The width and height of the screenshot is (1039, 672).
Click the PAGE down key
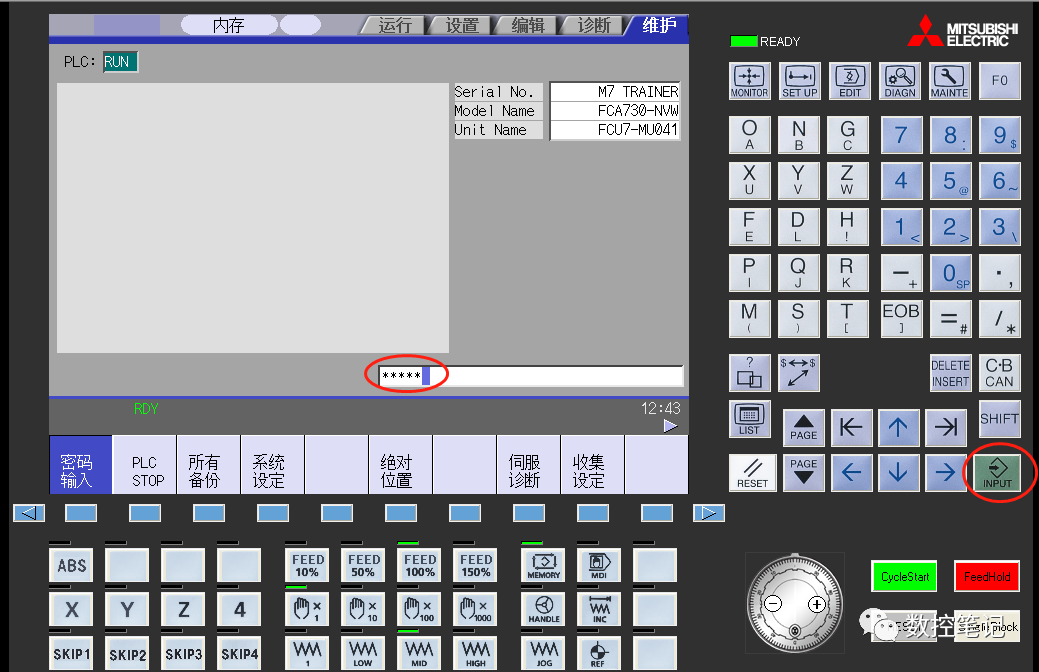(804, 473)
